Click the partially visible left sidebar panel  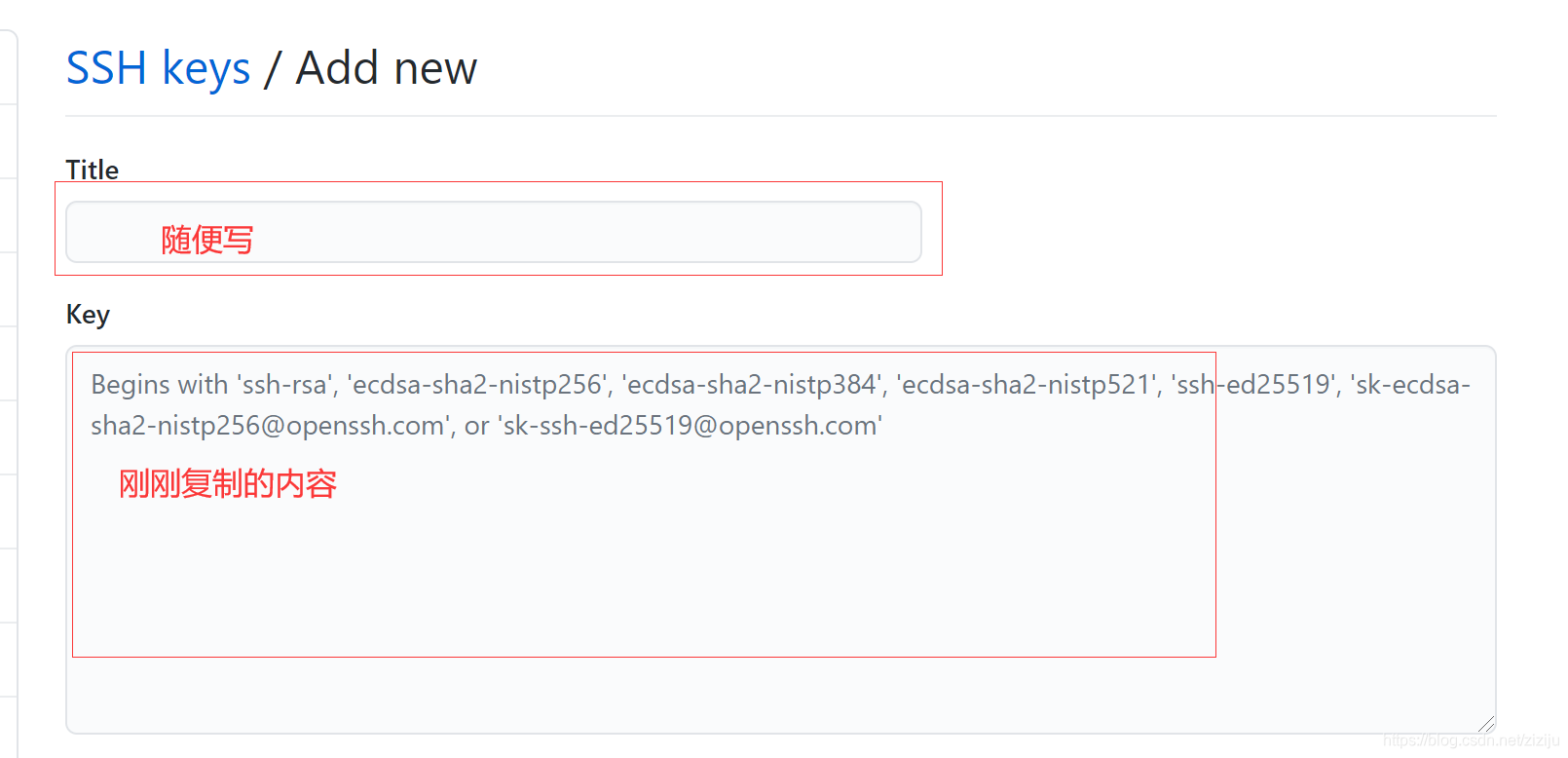pos(8,390)
